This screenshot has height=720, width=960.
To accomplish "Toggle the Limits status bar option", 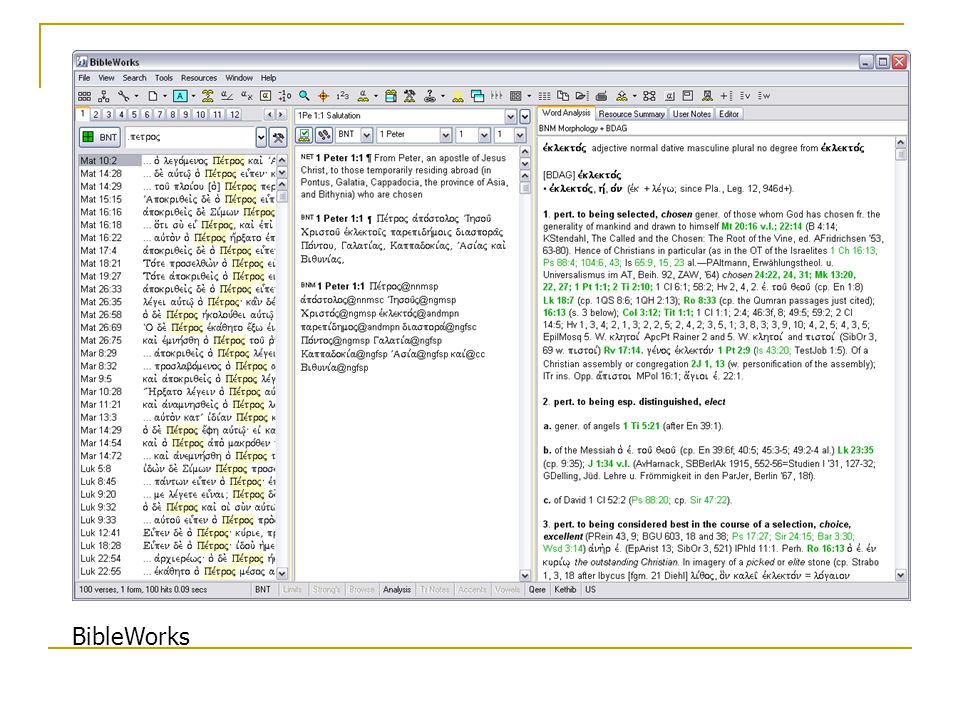I will coord(293,590).
